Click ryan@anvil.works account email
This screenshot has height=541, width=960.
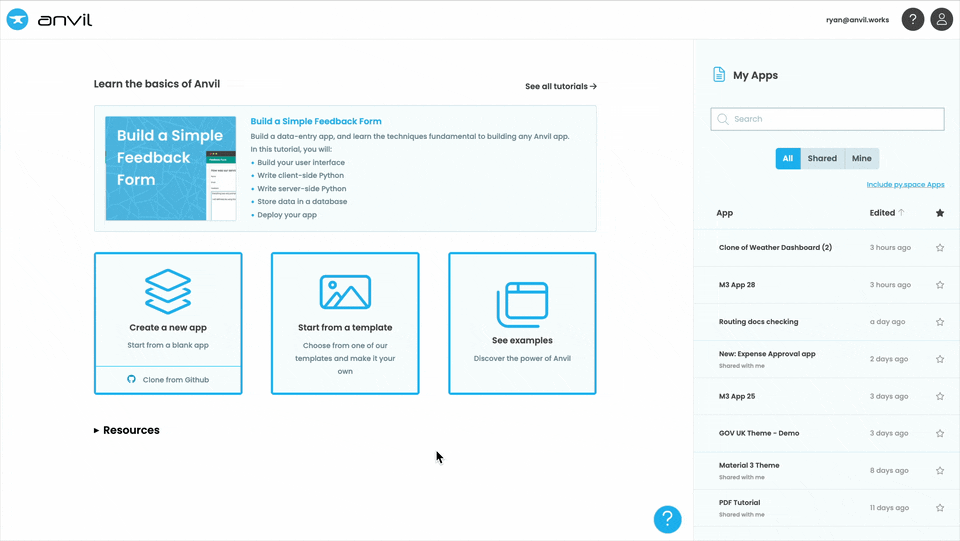(x=857, y=20)
